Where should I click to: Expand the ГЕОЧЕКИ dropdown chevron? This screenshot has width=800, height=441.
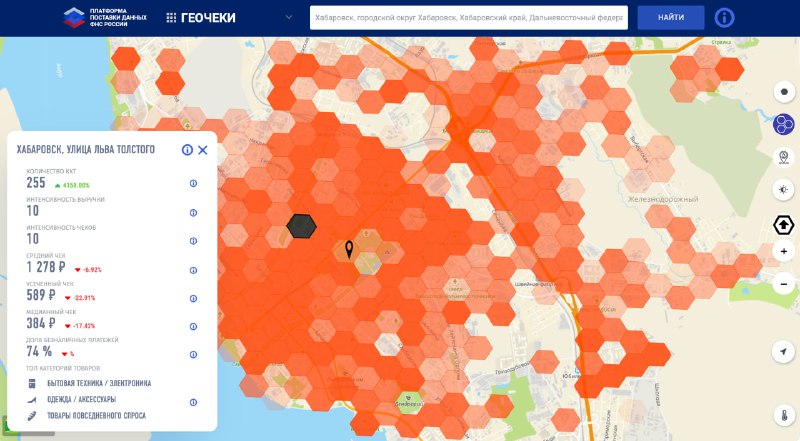pos(289,17)
